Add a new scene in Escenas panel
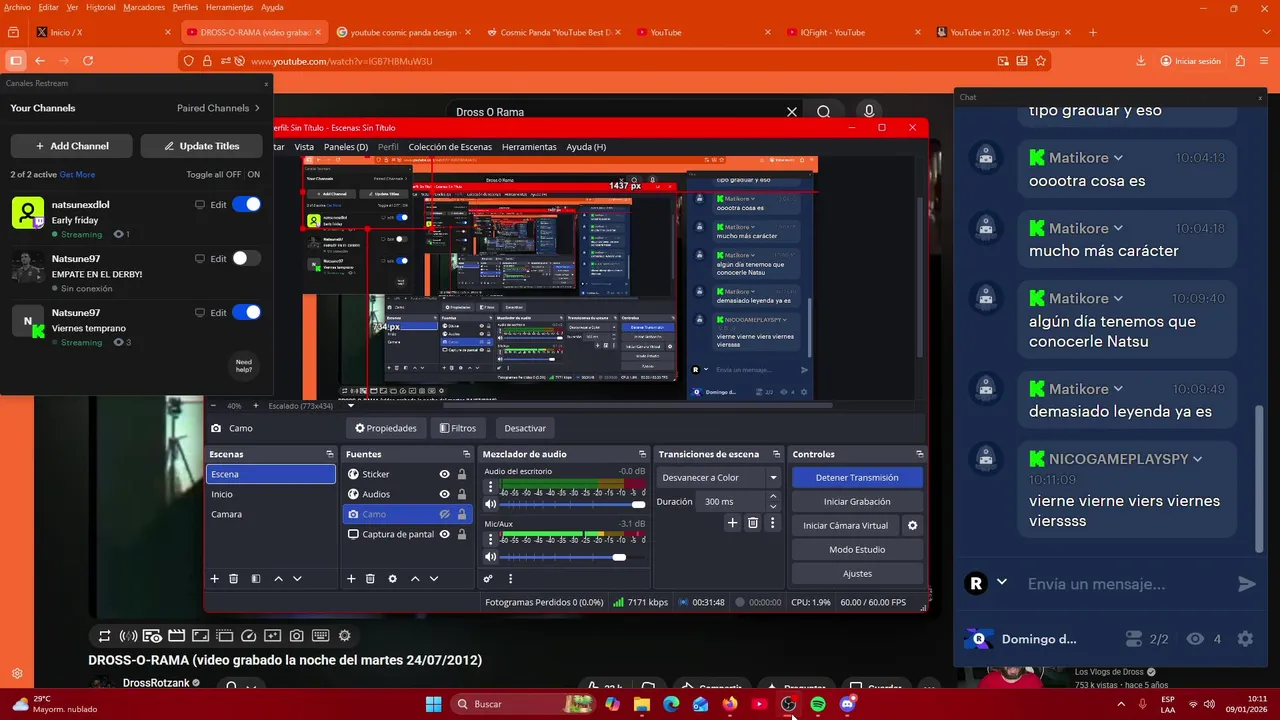The height and width of the screenshot is (720, 1280). (214, 578)
